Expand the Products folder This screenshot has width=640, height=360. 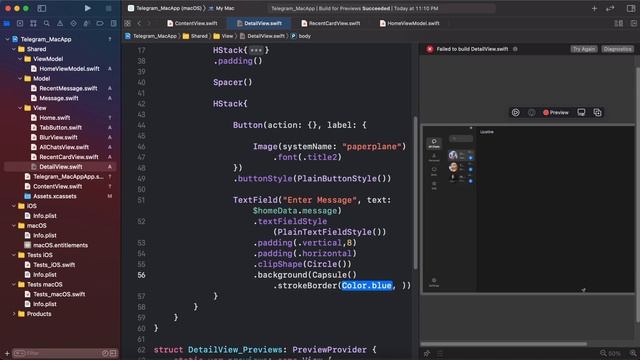coord(13,314)
